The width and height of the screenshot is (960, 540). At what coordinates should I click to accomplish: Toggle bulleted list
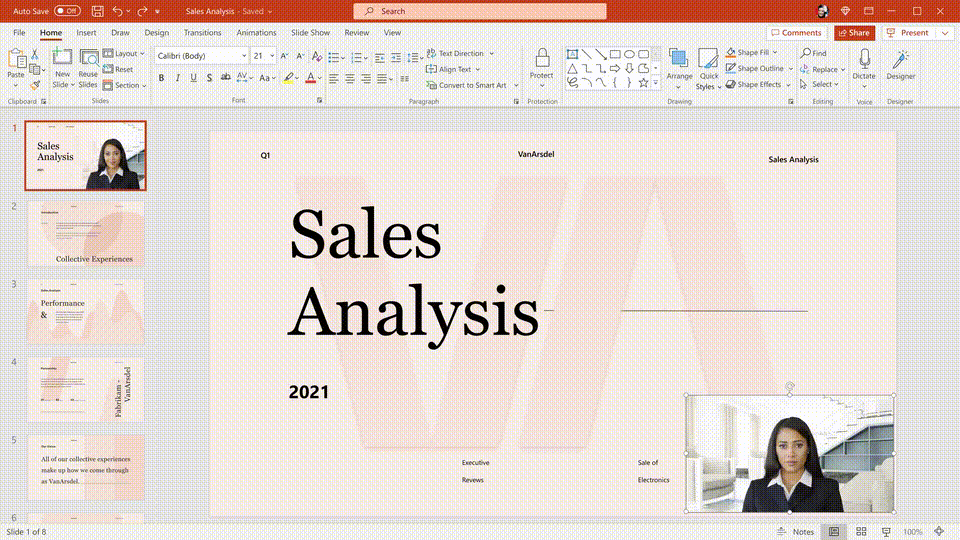334,58
